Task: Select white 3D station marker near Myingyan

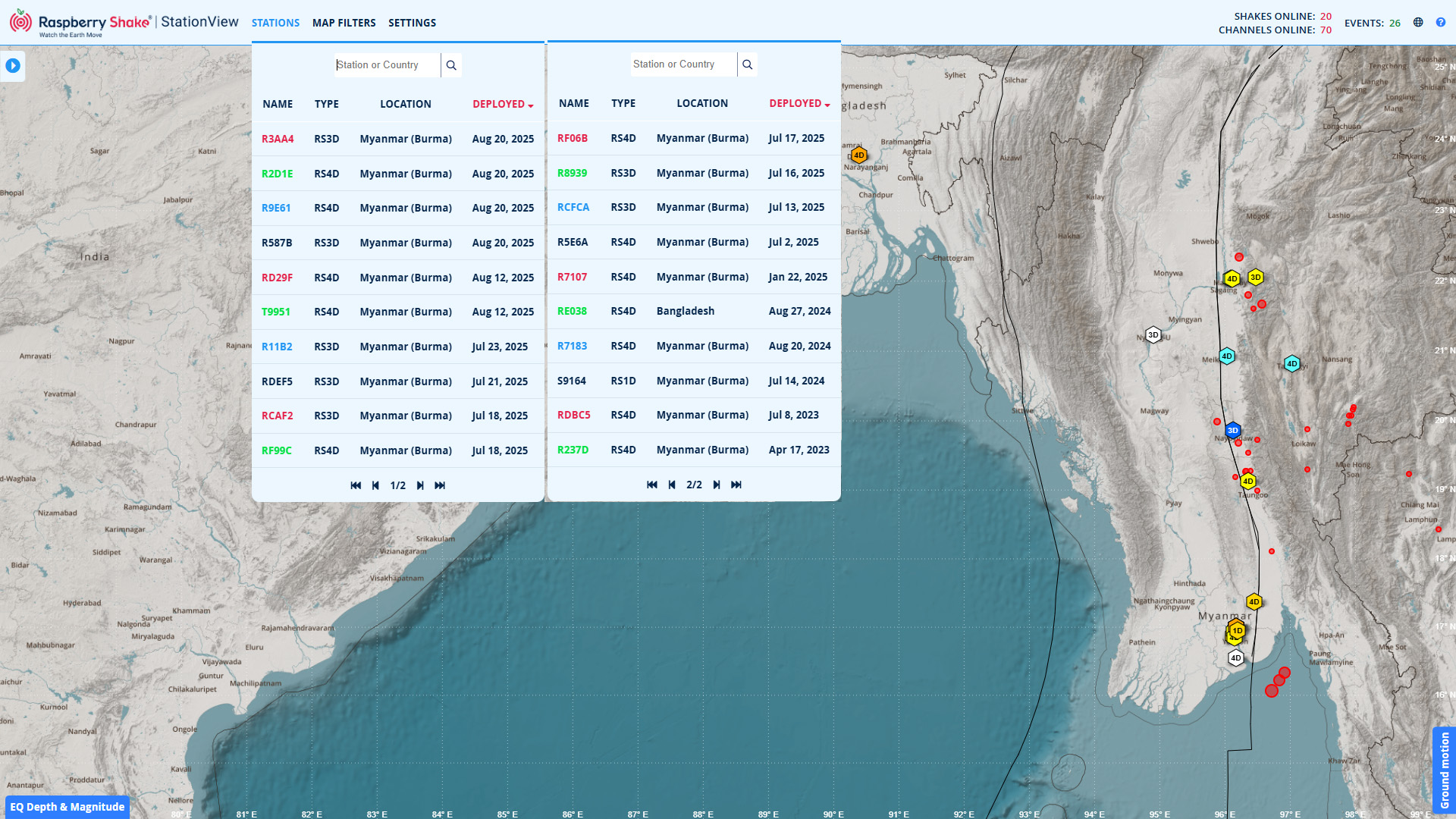Action: [x=1153, y=334]
